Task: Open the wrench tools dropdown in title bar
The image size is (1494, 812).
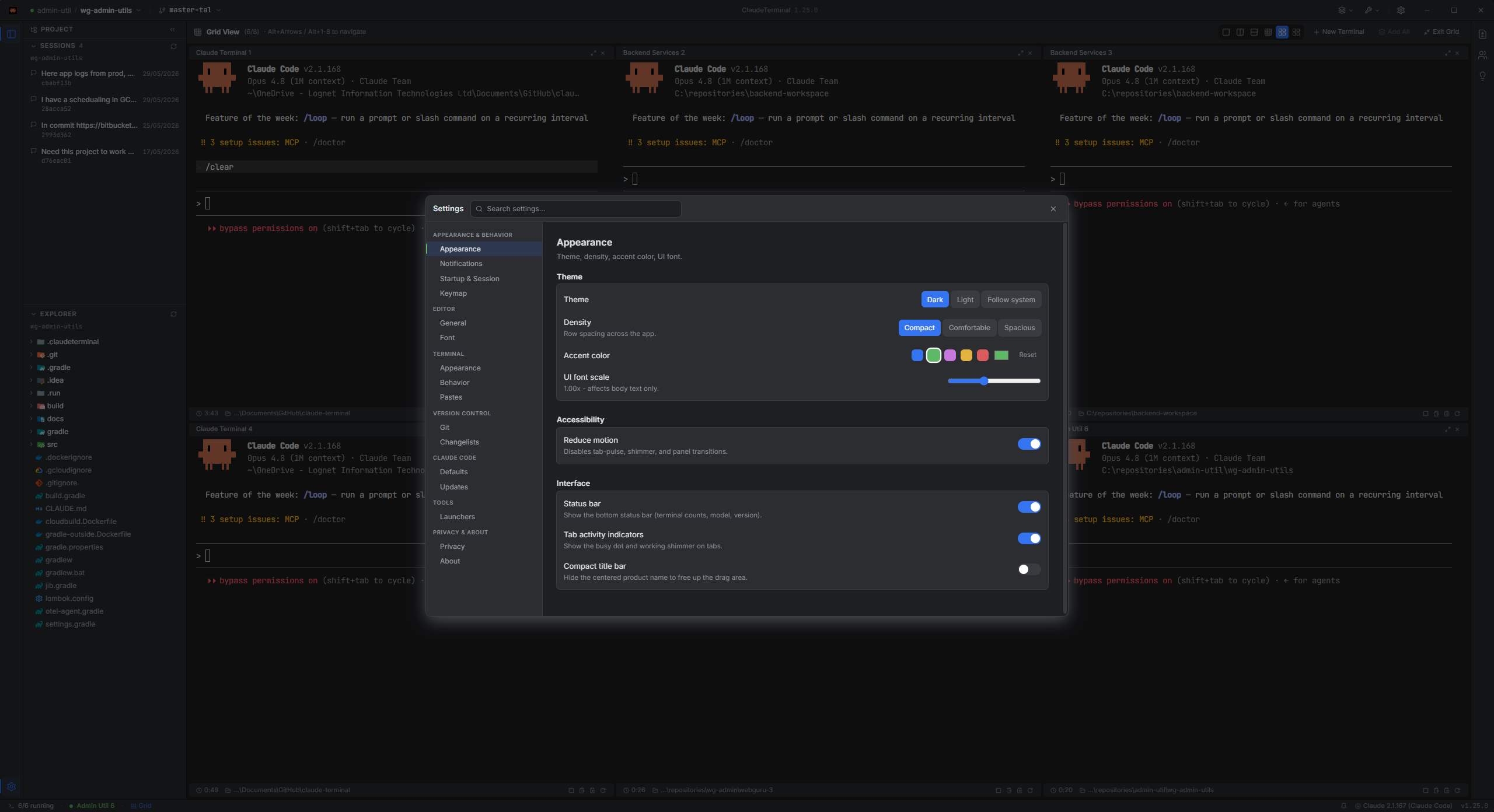Action: (1371, 10)
